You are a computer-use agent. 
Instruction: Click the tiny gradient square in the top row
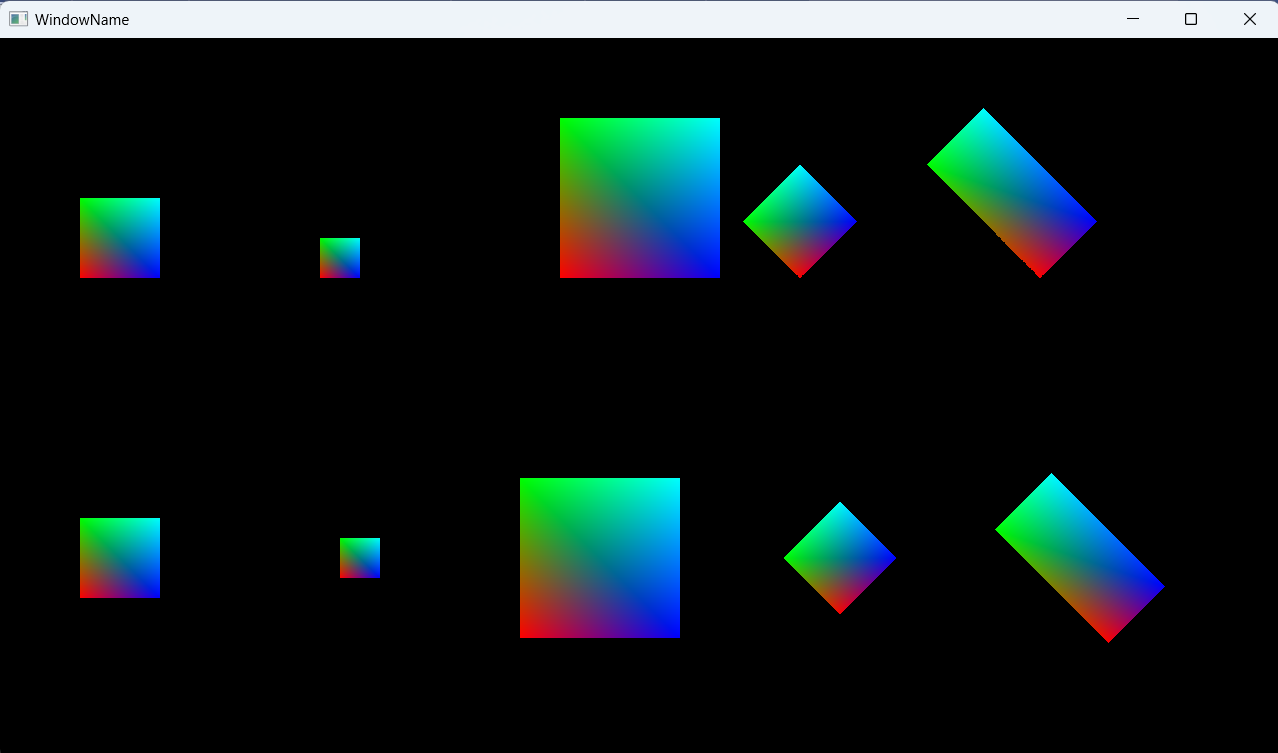point(340,258)
